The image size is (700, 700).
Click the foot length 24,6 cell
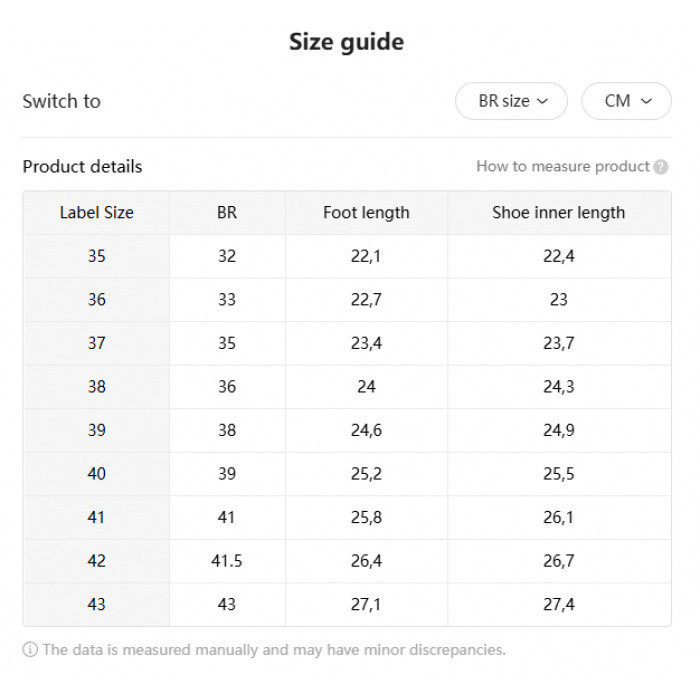(x=366, y=430)
